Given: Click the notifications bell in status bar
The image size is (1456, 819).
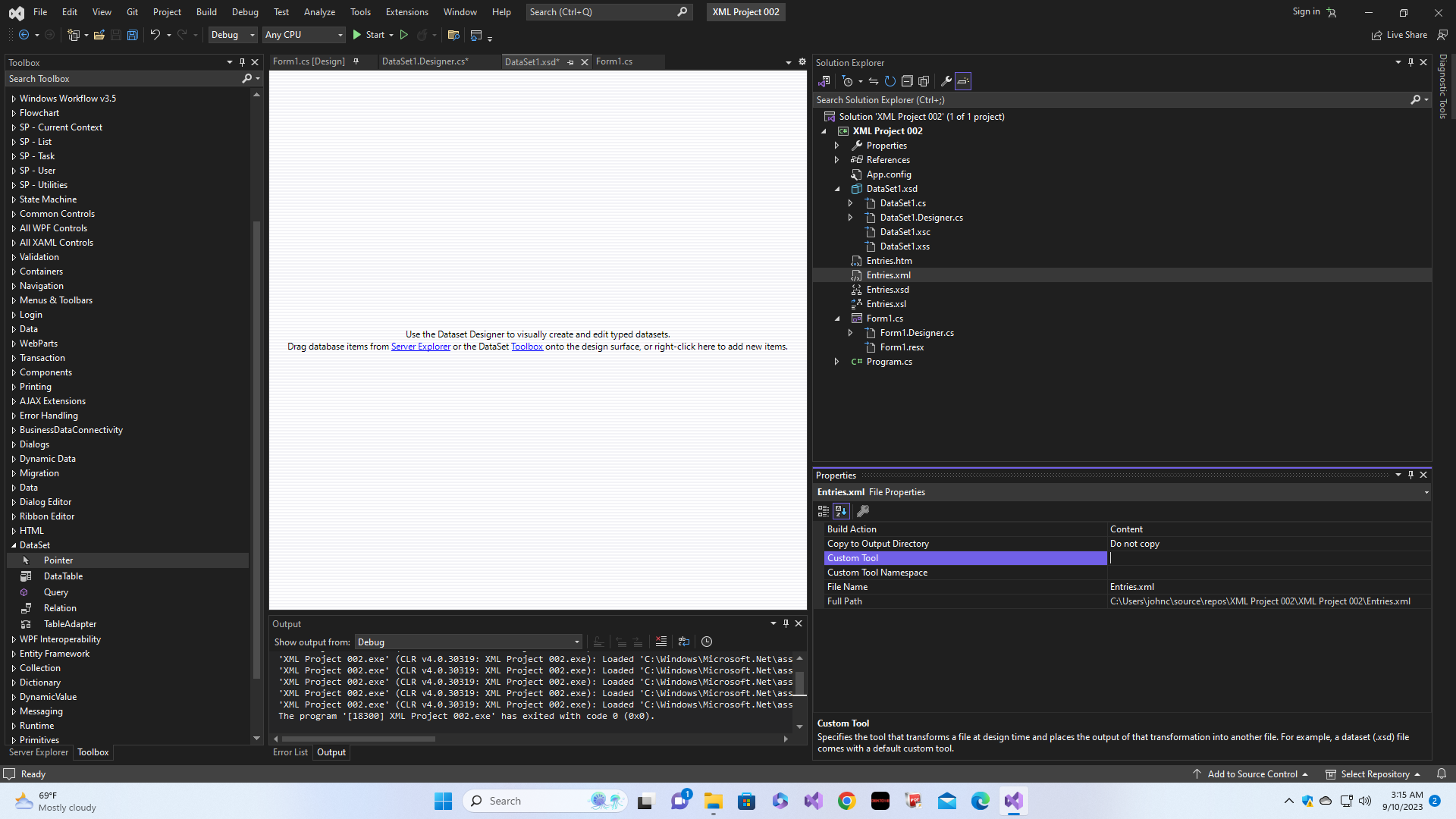Looking at the screenshot, I should (x=1442, y=774).
